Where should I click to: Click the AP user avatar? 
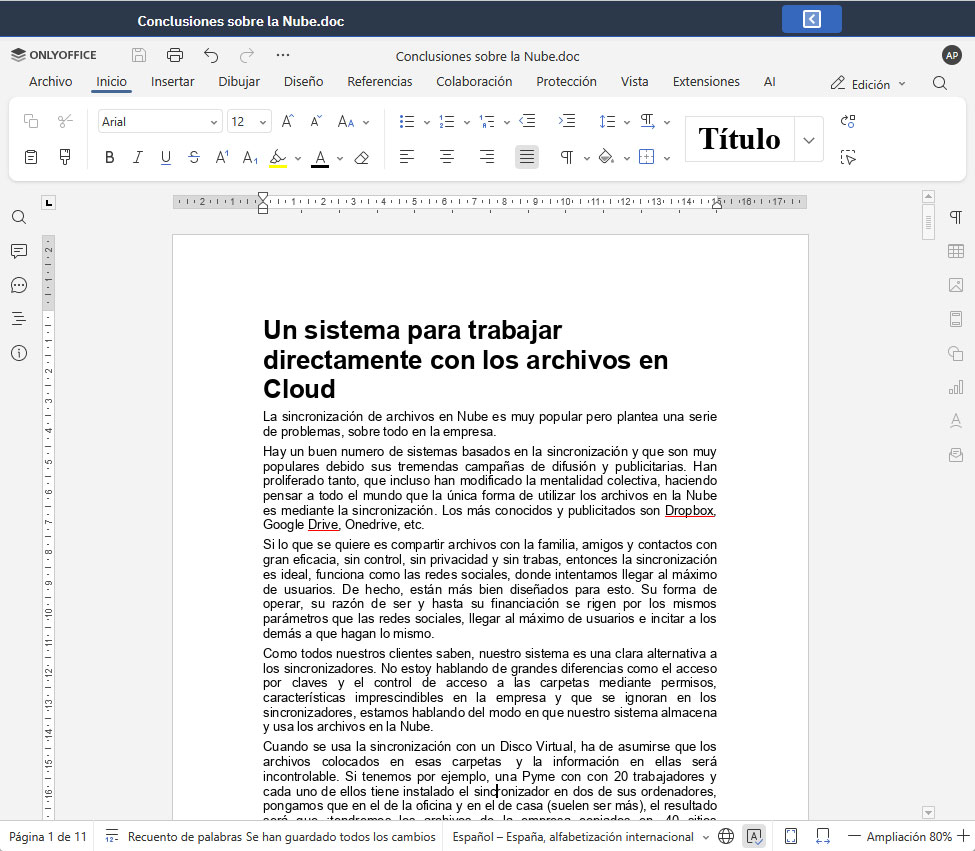click(952, 55)
